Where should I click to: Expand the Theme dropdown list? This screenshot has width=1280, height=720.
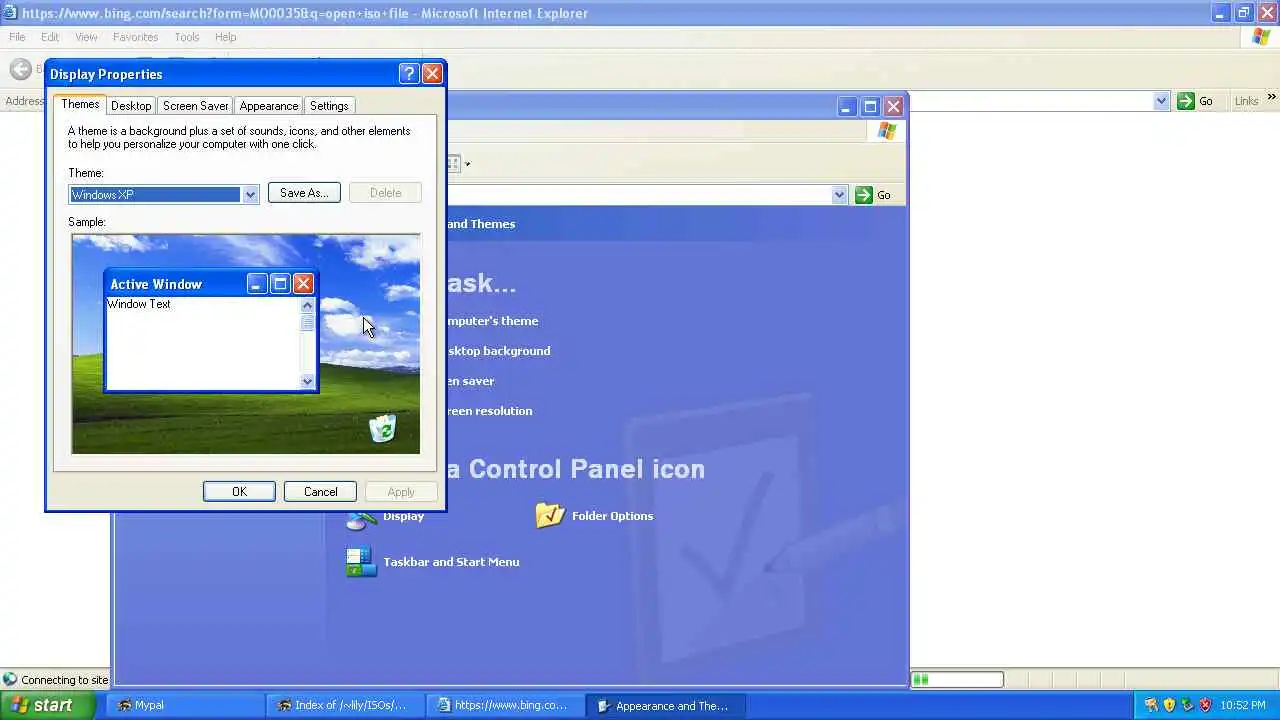point(250,195)
